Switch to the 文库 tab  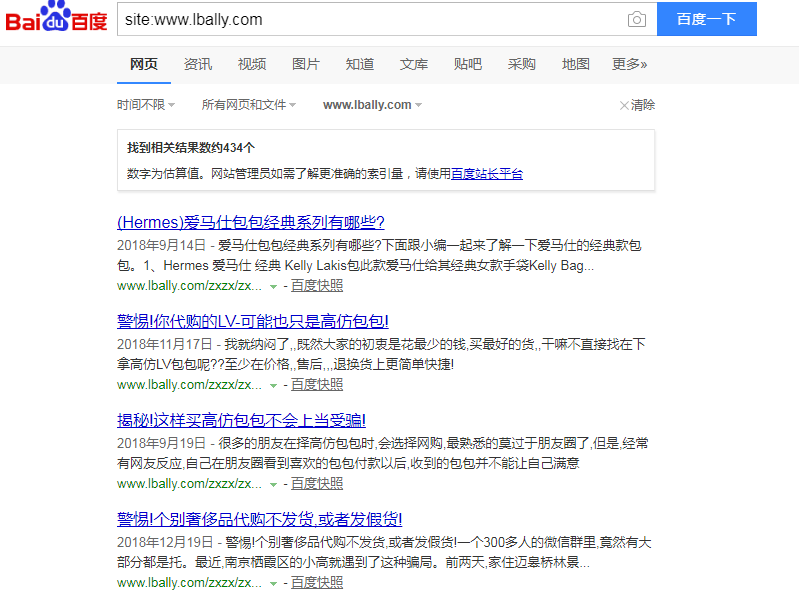(414, 64)
